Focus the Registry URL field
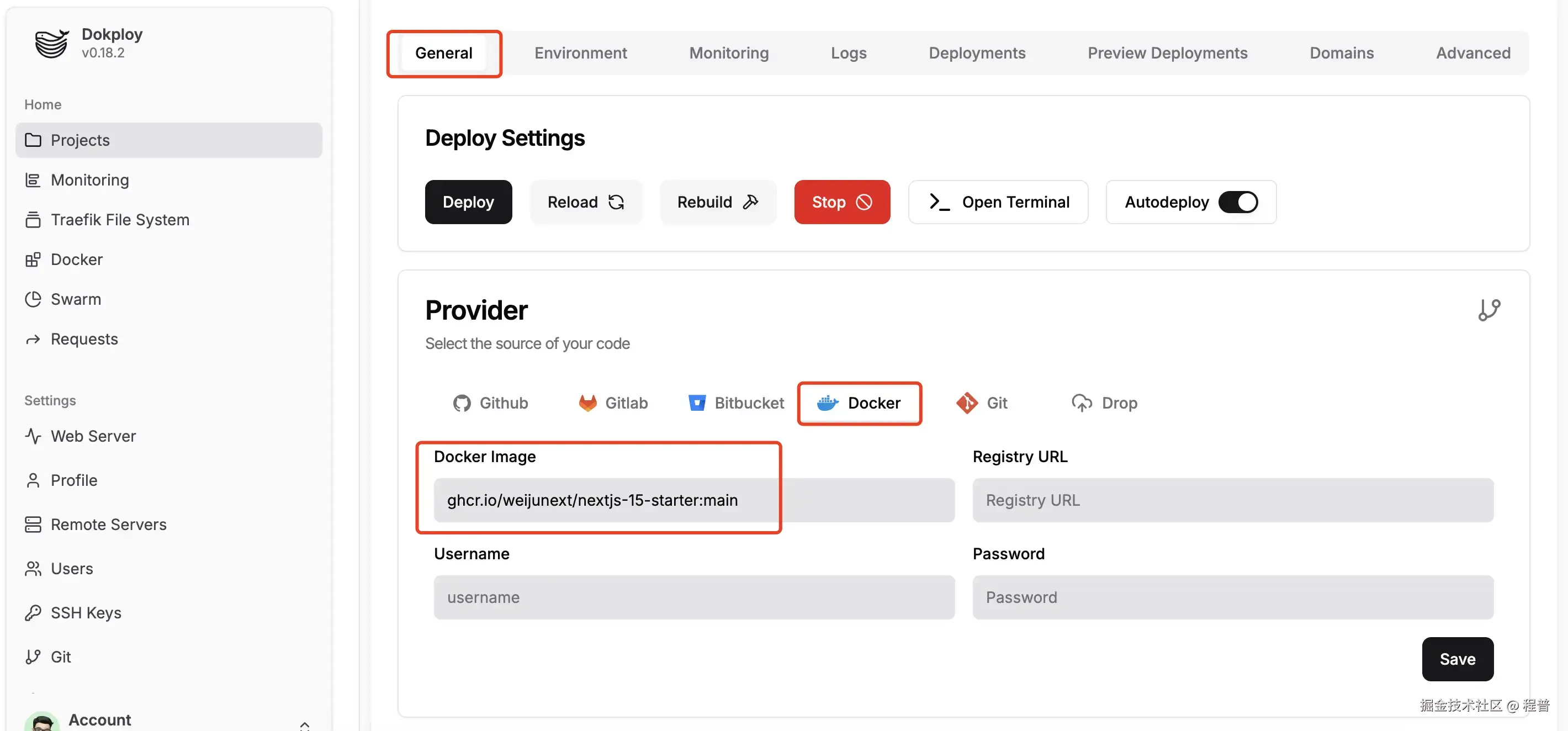 tap(1232, 500)
